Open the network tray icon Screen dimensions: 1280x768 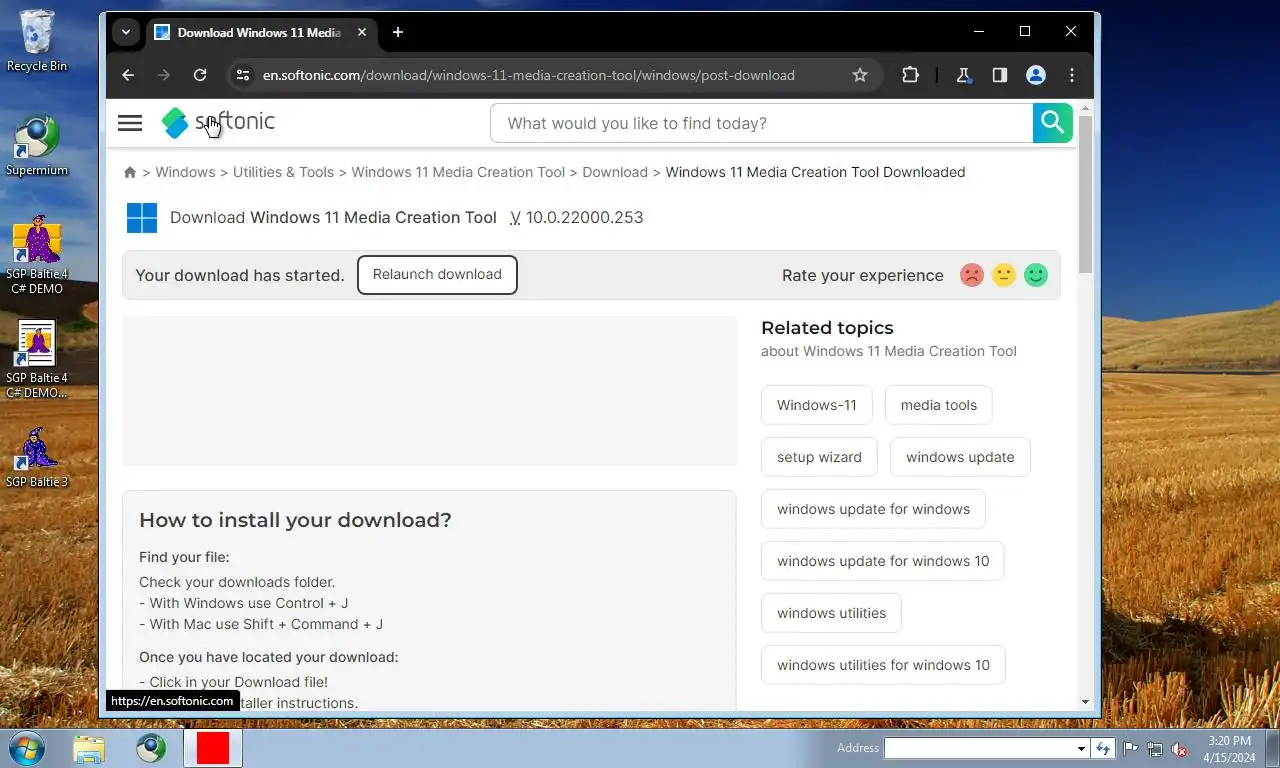coord(1155,749)
